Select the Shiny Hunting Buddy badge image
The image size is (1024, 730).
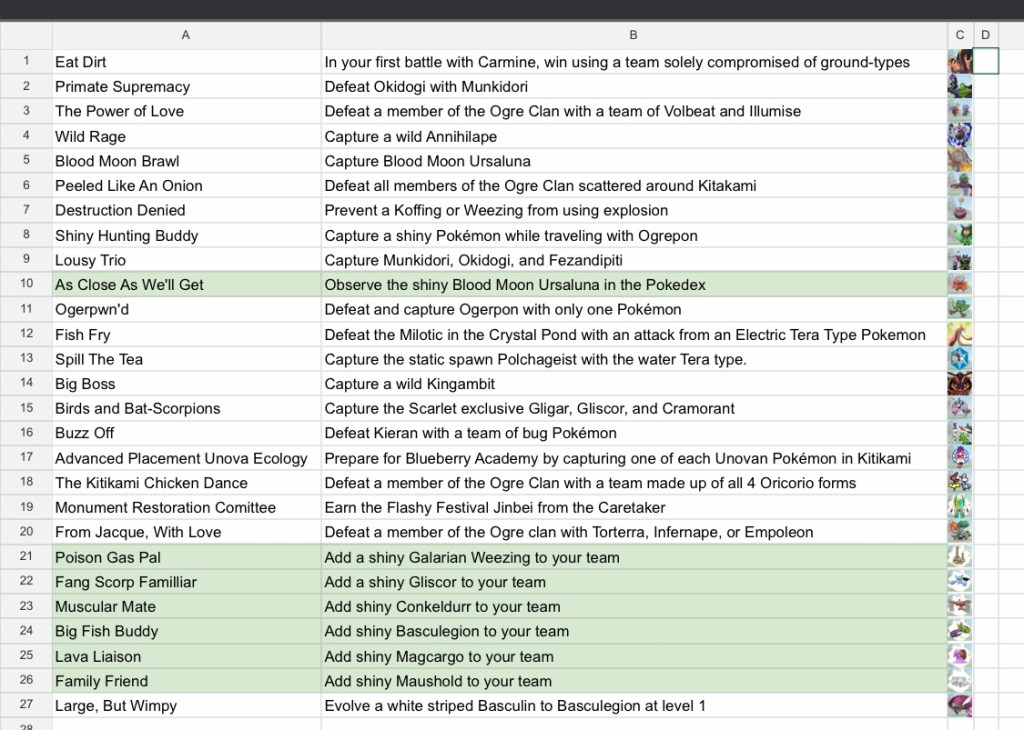(960, 236)
